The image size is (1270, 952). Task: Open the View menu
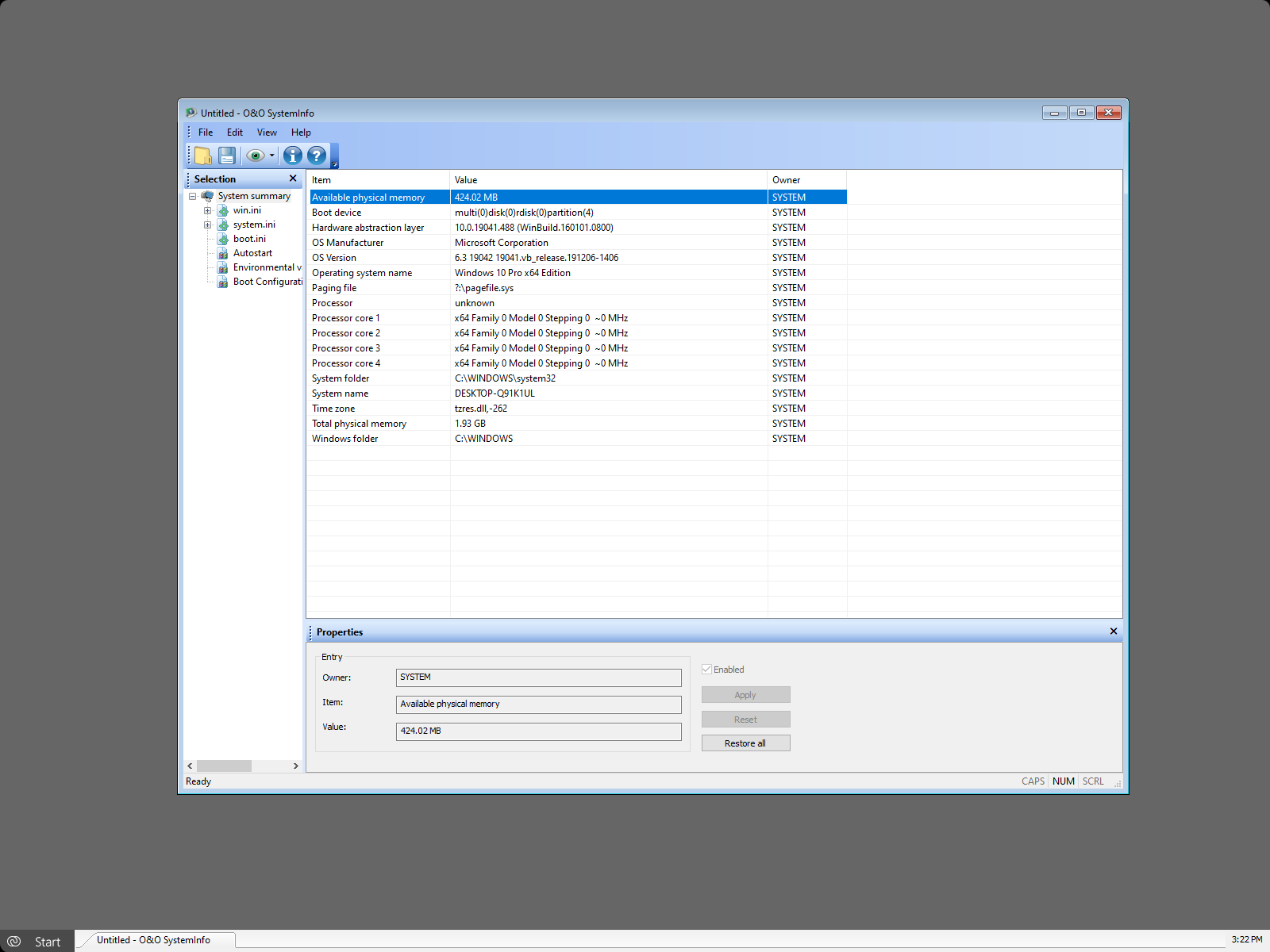267,132
